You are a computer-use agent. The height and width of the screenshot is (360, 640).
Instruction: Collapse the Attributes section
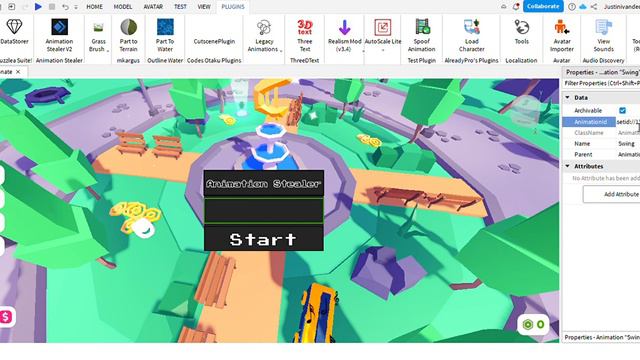(x=567, y=166)
